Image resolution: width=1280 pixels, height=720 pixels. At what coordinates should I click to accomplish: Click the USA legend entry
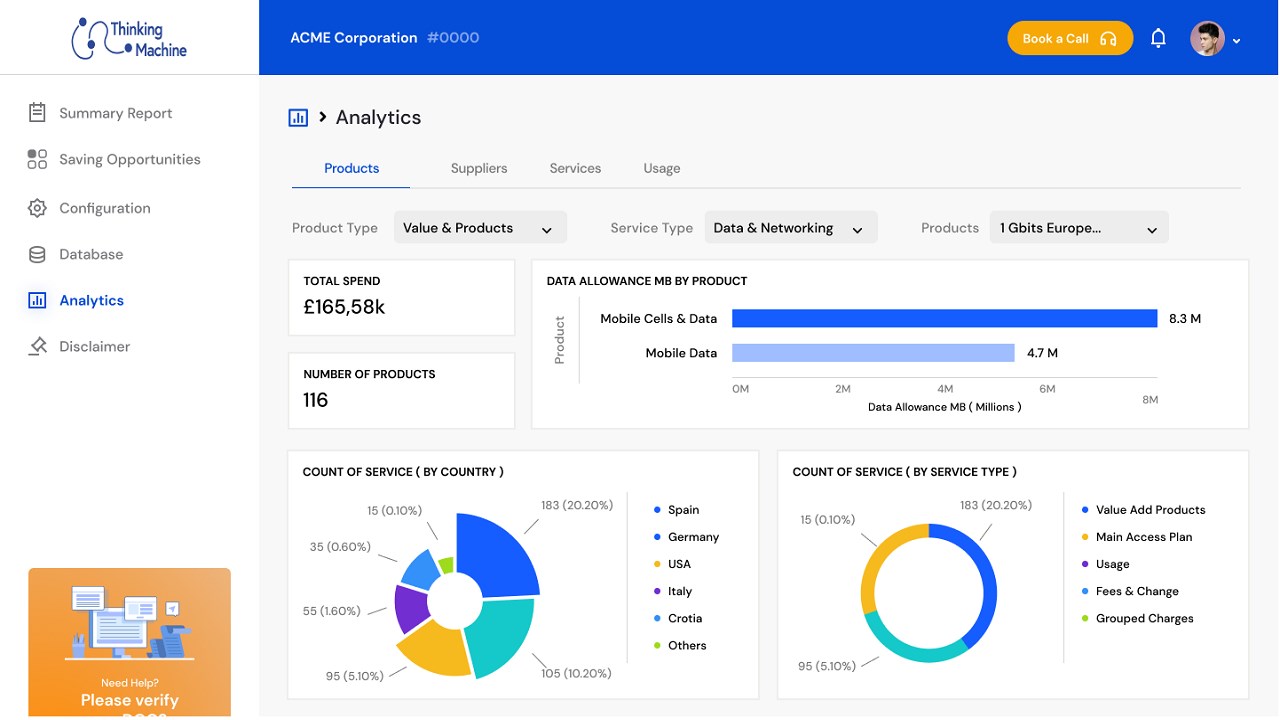(x=672, y=564)
